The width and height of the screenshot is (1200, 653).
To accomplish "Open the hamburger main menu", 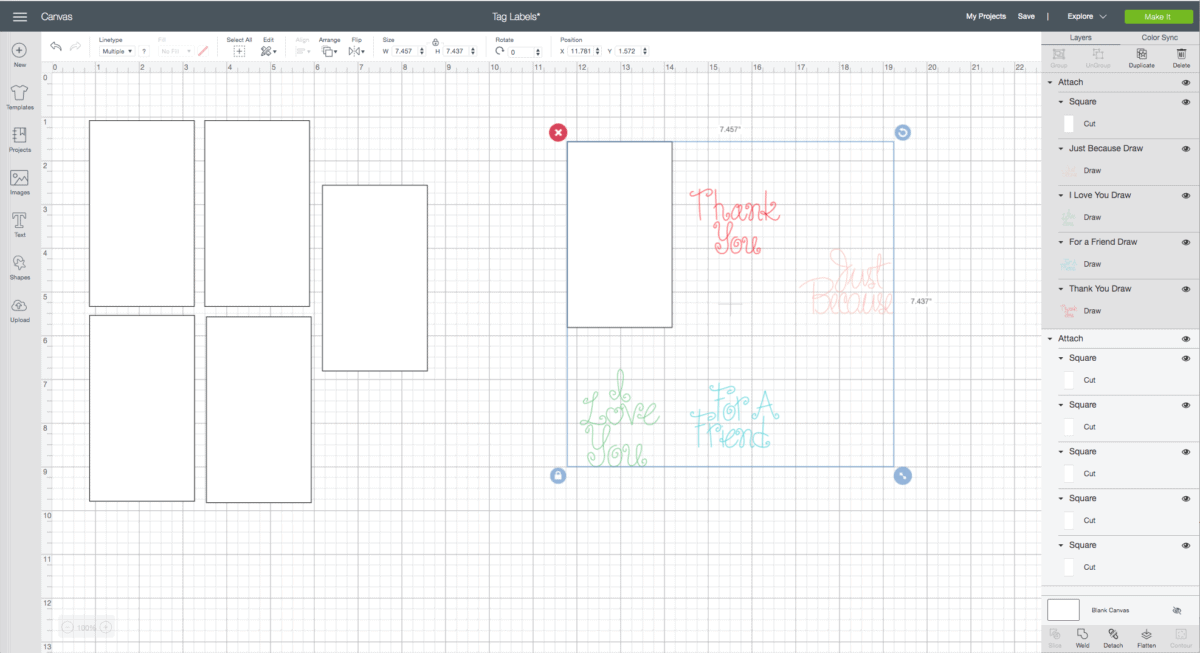I will pyautogui.click(x=19, y=17).
